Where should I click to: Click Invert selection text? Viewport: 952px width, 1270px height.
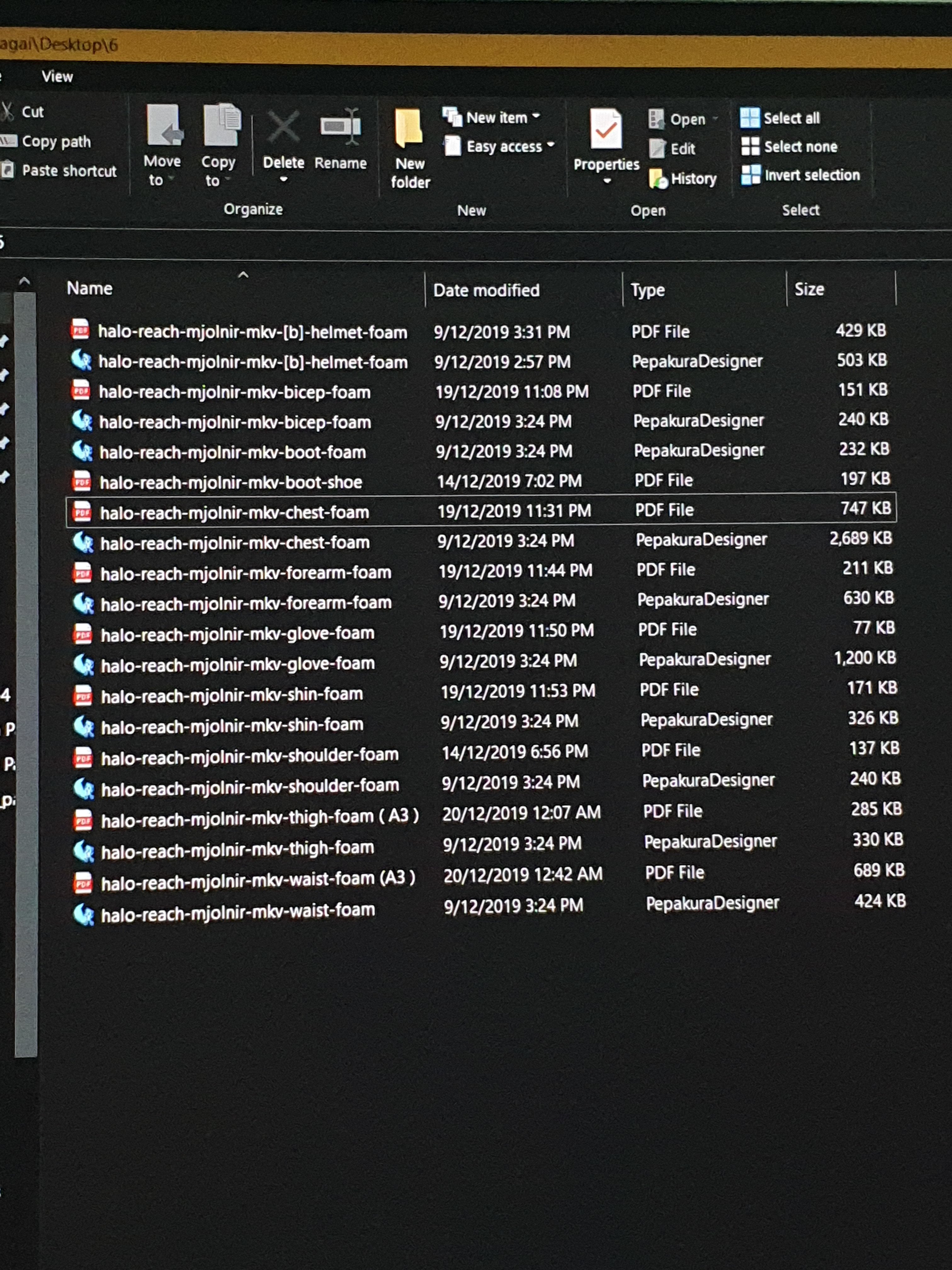[x=812, y=175]
